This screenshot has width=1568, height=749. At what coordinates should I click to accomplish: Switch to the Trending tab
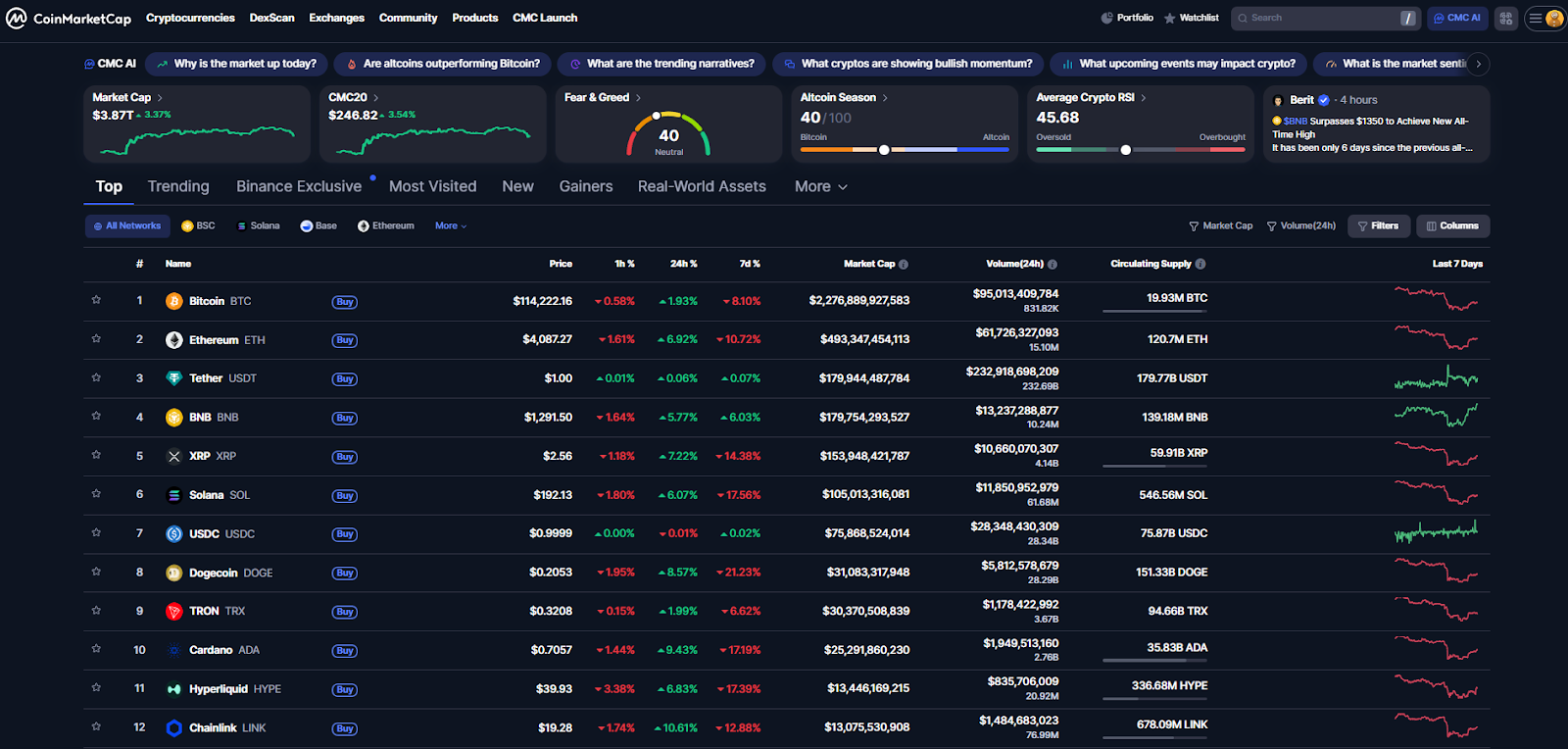click(x=178, y=186)
